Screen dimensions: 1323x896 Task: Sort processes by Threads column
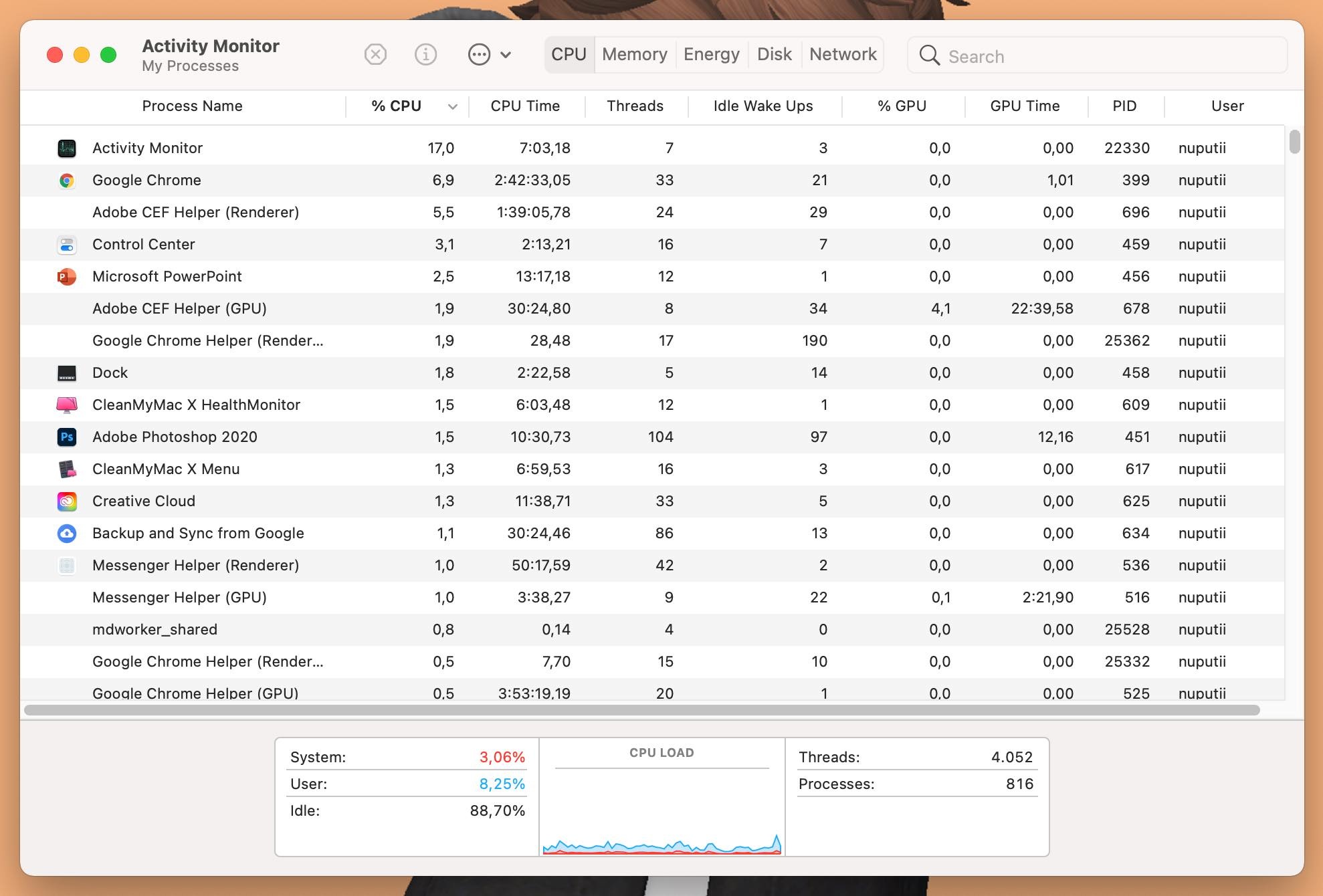635,106
